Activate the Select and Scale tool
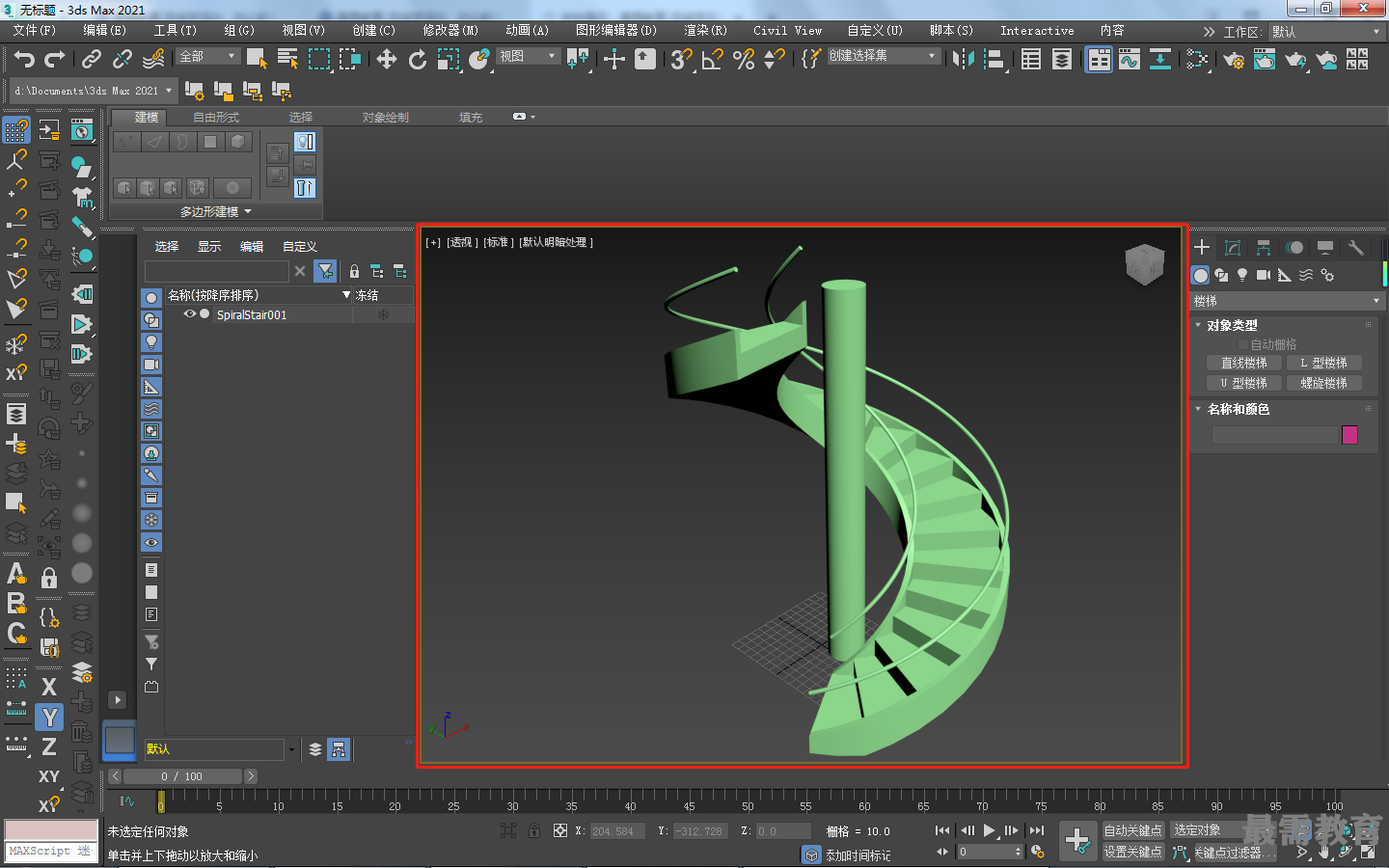 tap(449, 59)
